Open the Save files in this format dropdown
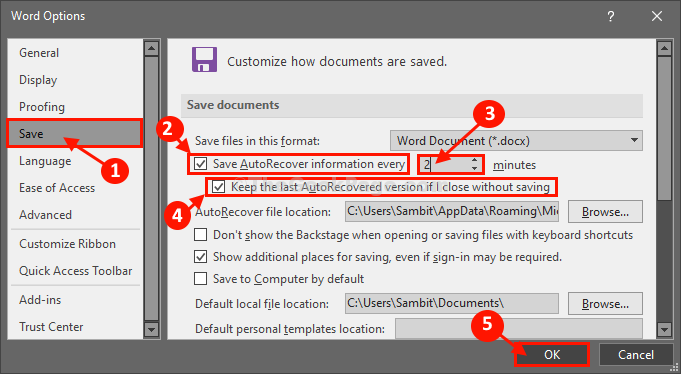The height and width of the screenshot is (374, 681). [x=516, y=141]
